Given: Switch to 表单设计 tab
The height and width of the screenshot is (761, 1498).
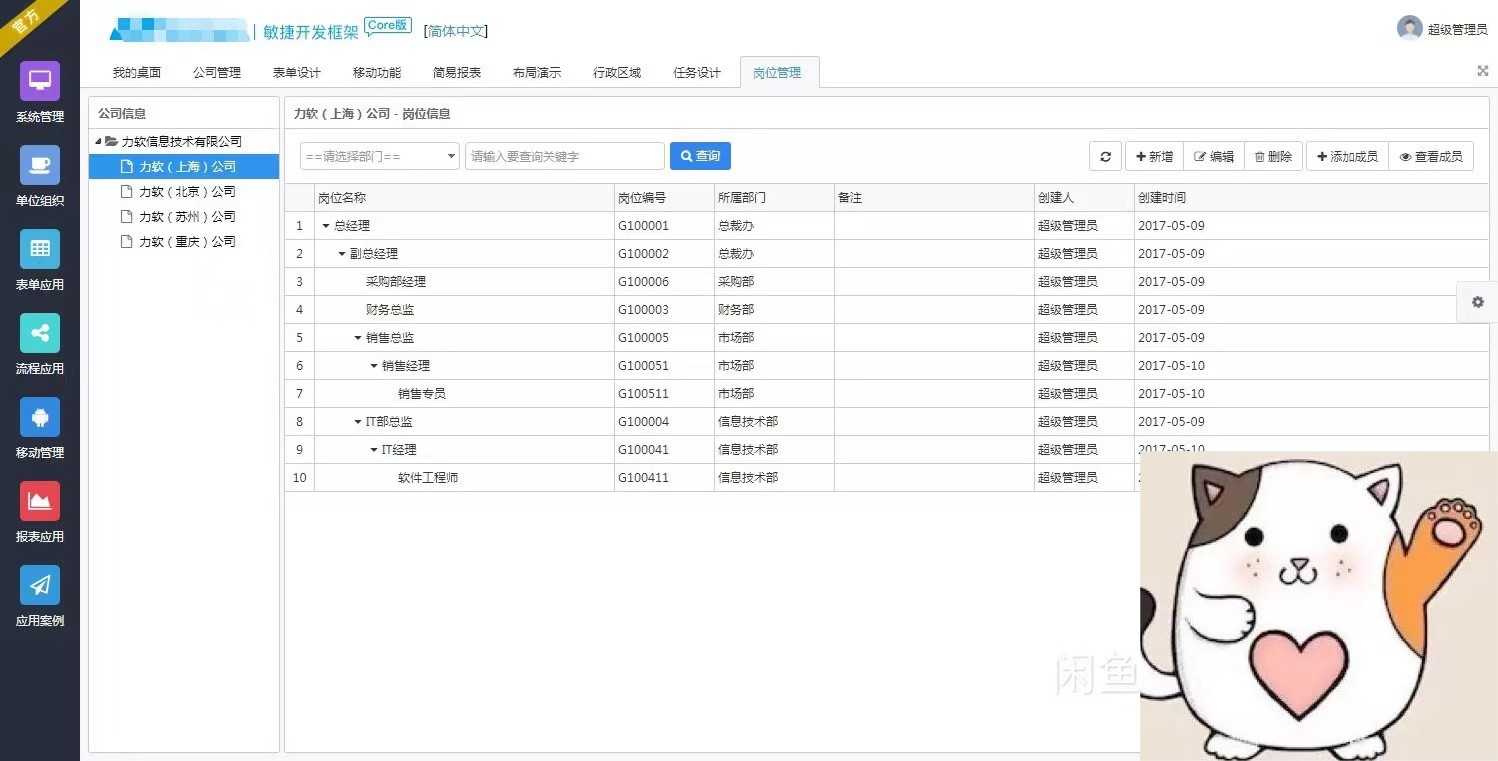Looking at the screenshot, I should pyautogui.click(x=297, y=73).
